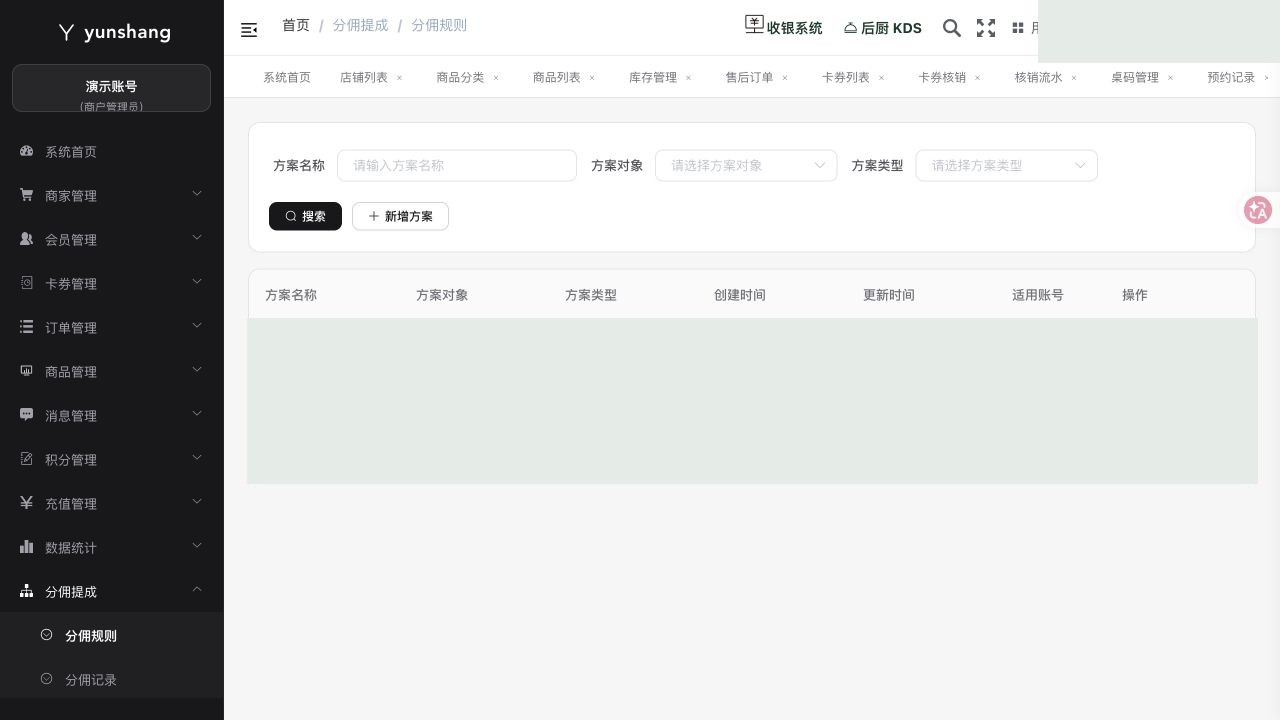The height and width of the screenshot is (720, 1280).
Task: Open the 方案类型 dropdown
Action: click(x=1007, y=165)
